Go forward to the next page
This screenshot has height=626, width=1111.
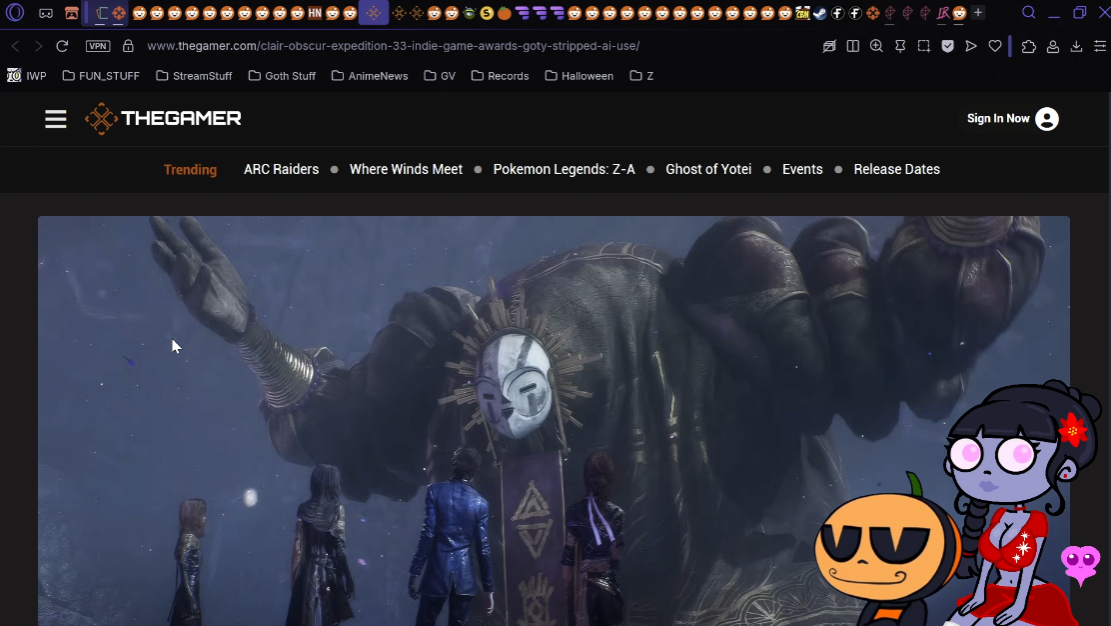tap(38, 46)
